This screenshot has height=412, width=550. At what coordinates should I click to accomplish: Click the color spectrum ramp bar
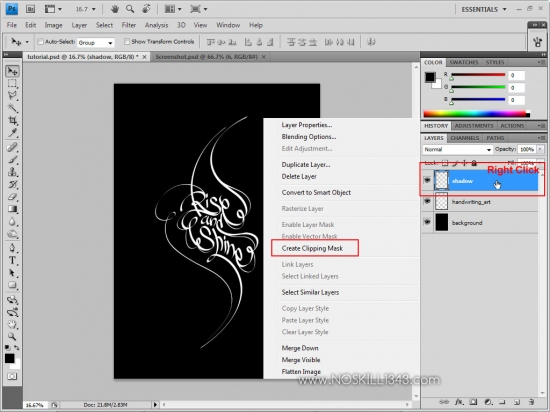pos(477,114)
